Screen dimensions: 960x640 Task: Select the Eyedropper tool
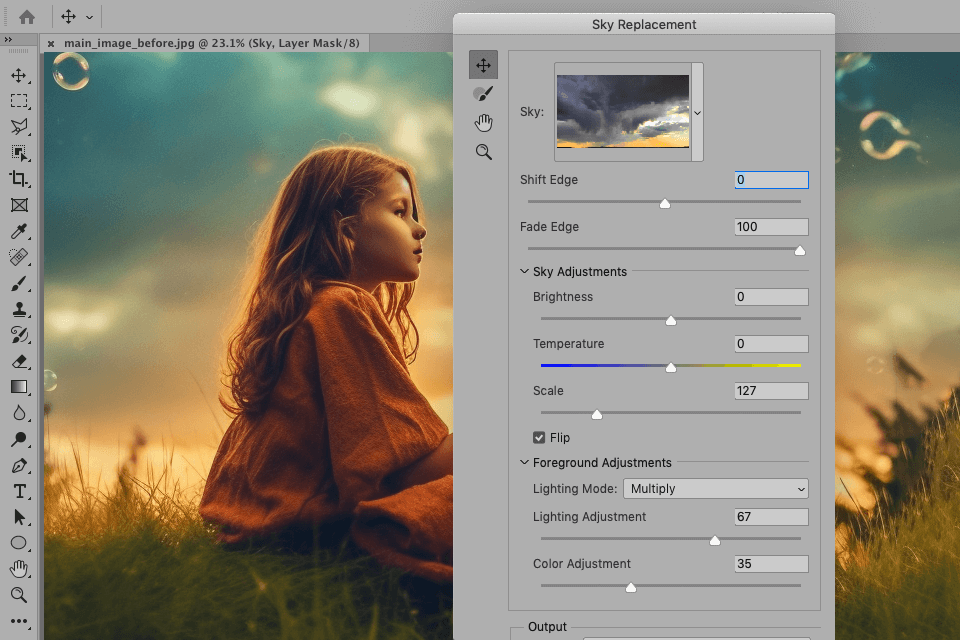click(x=18, y=232)
